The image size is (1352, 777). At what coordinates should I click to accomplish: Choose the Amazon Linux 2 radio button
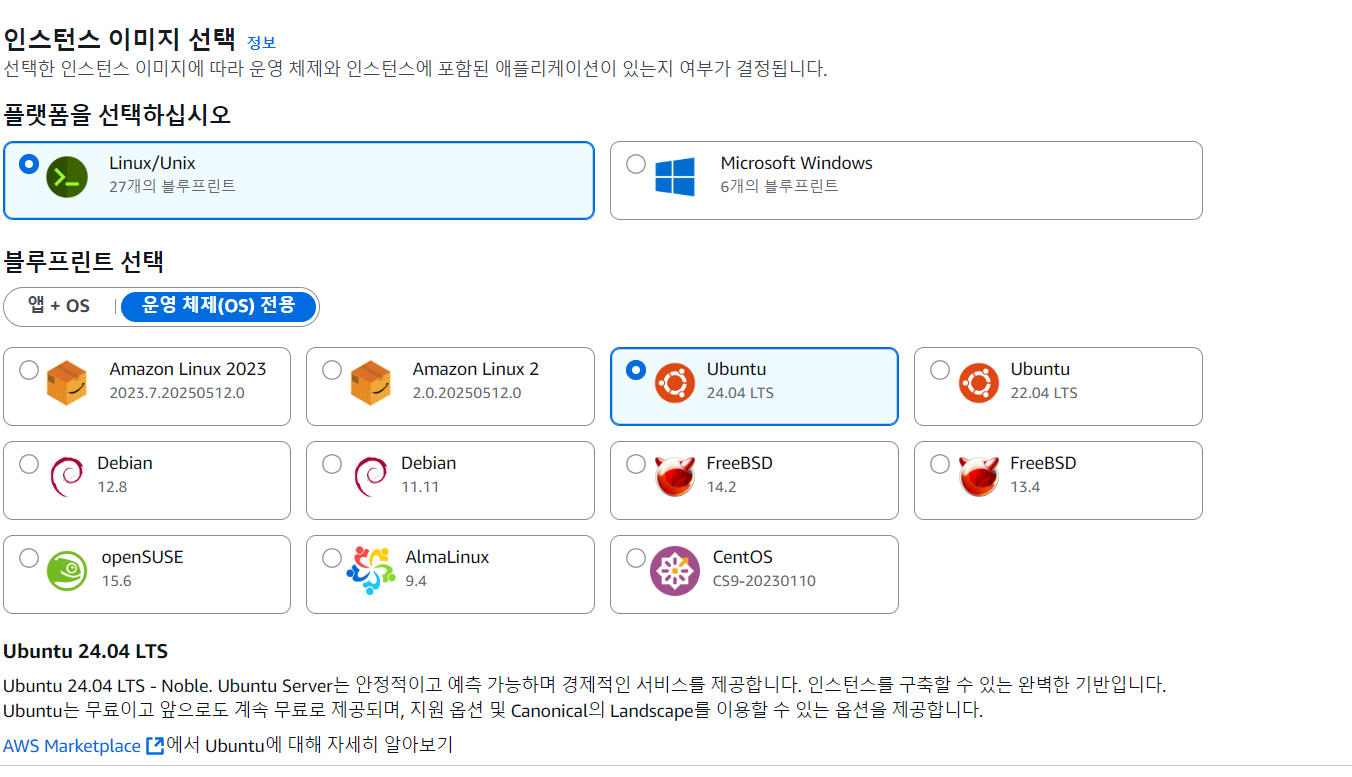tap(332, 370)
